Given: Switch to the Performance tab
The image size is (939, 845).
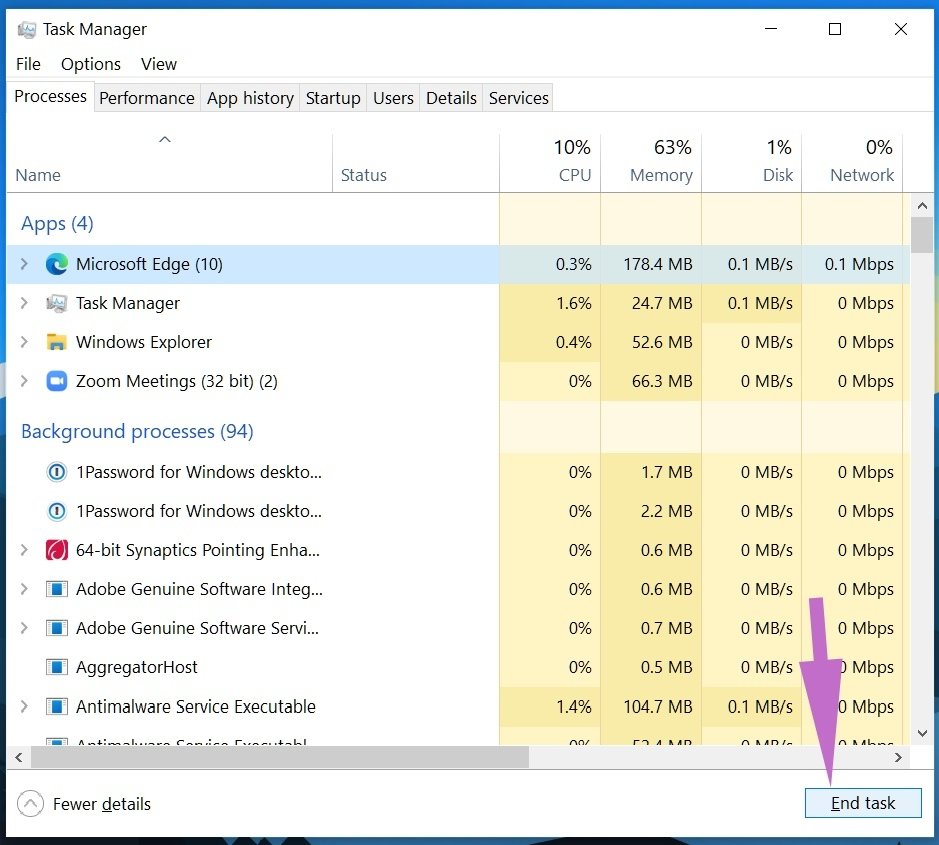Looking at the screenshot, I should [147, 98].
